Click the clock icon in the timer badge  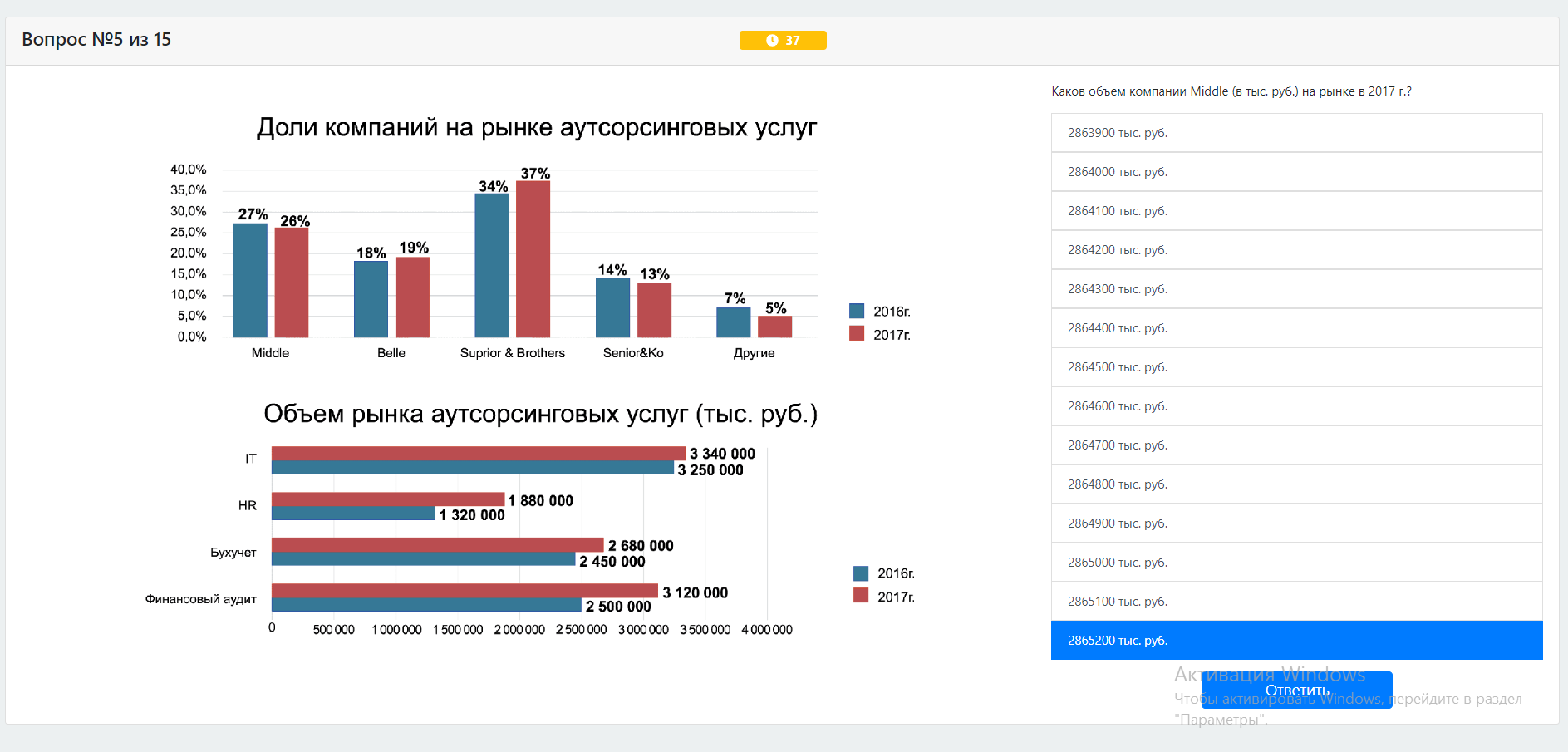coord(772,40)
